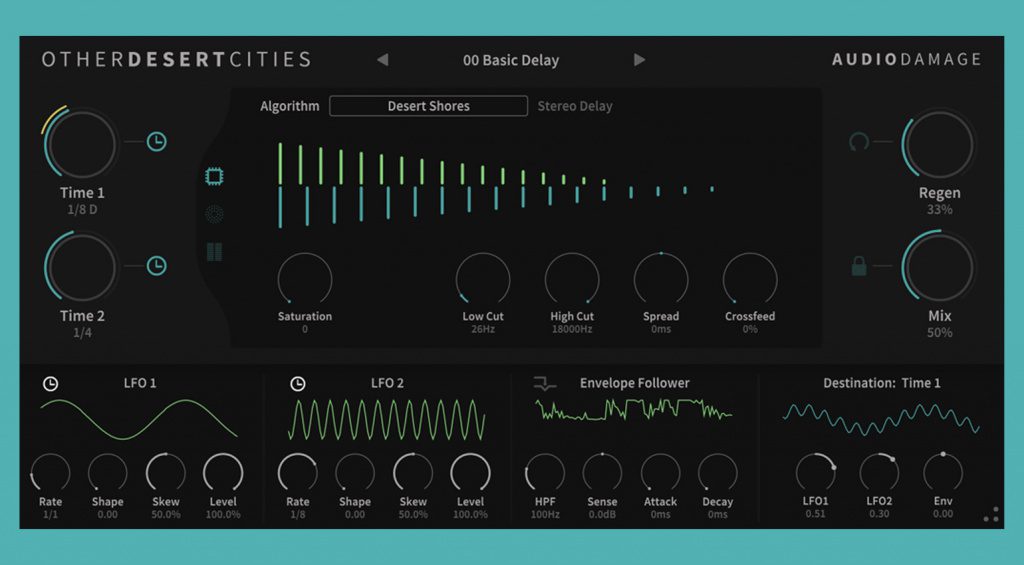Click the Time 1 knob
This screenshot has height=565, width=1024.
[82, 144]
